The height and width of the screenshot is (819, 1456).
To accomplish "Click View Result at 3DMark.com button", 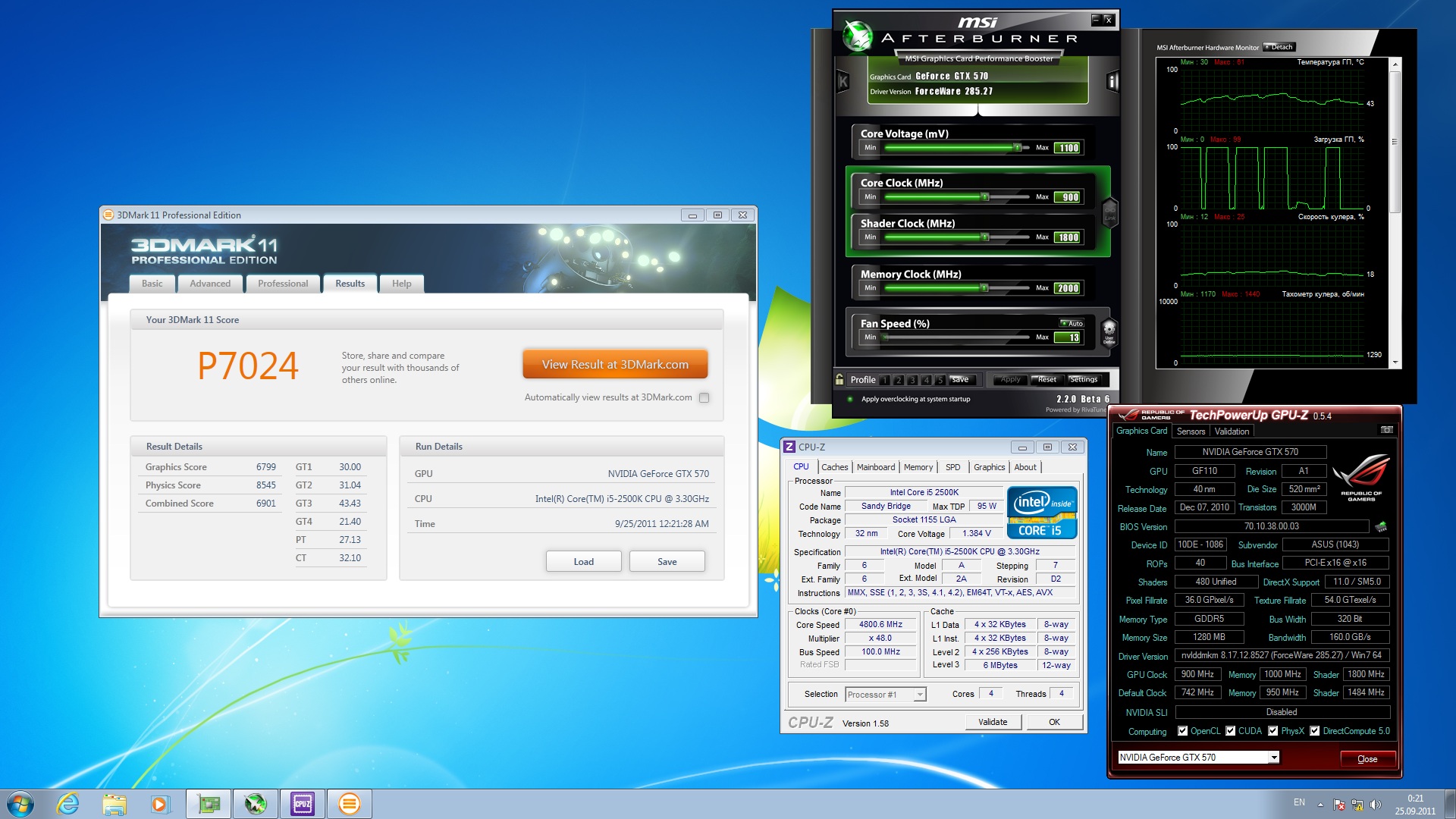I will (x=615, y=365).
